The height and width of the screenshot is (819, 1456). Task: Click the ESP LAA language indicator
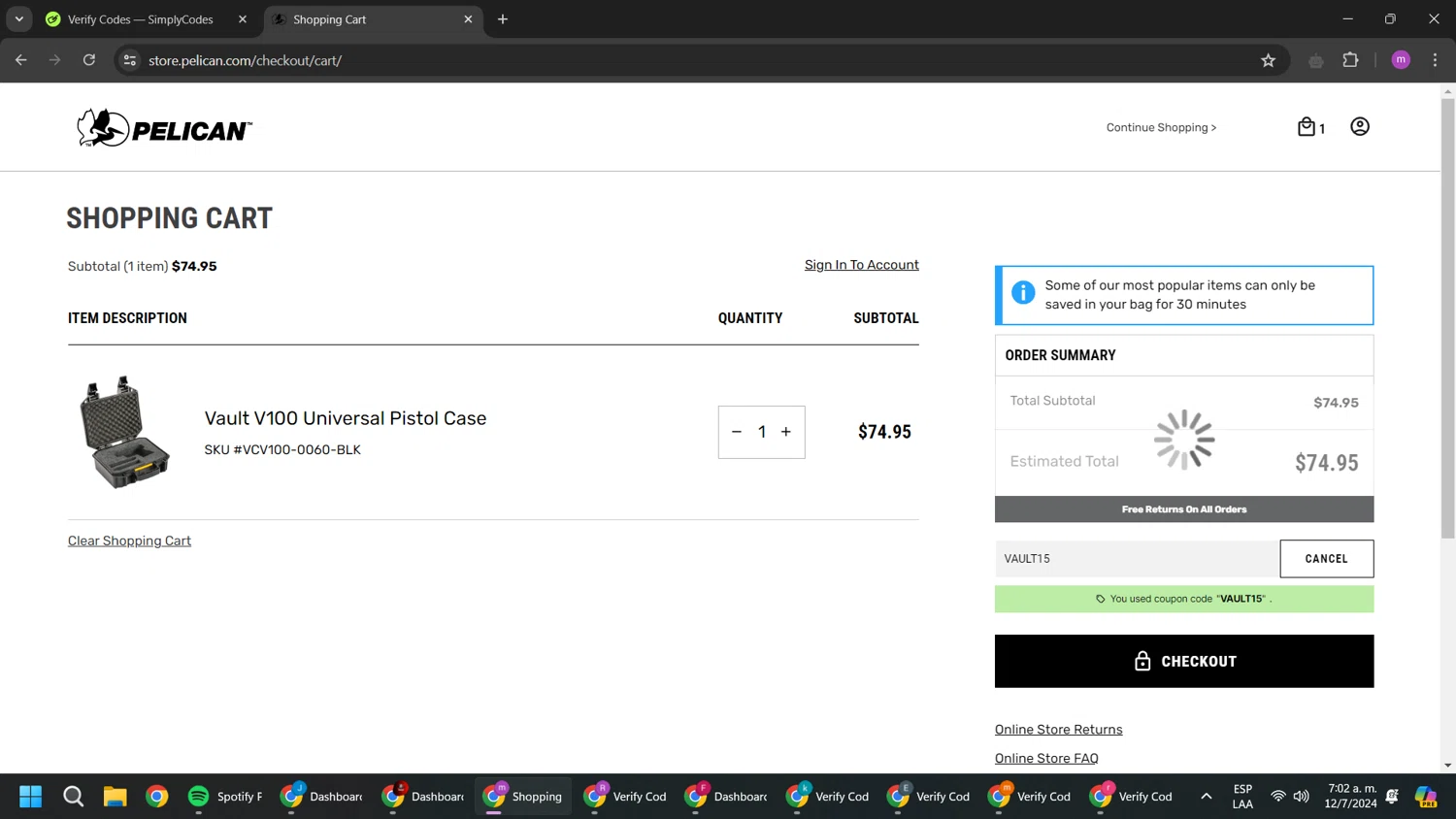1242,797
